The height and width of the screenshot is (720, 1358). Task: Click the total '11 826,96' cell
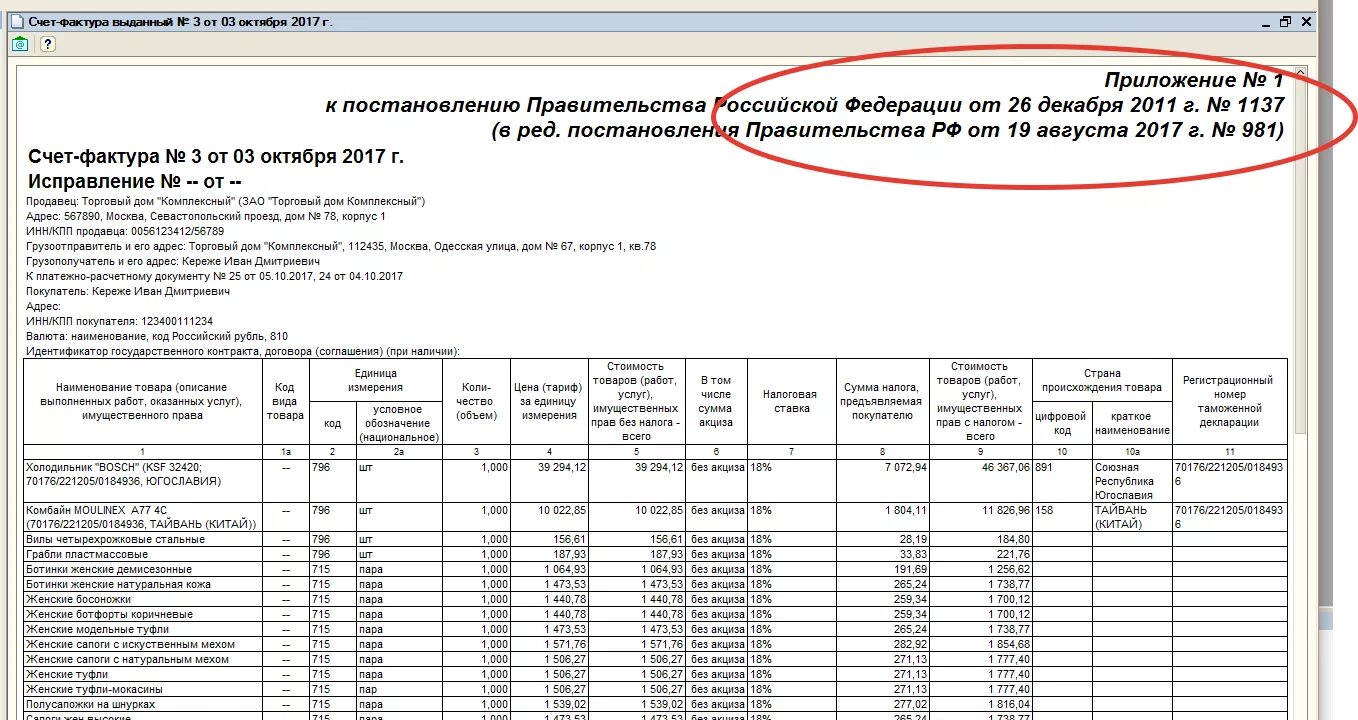click(980, 517)
